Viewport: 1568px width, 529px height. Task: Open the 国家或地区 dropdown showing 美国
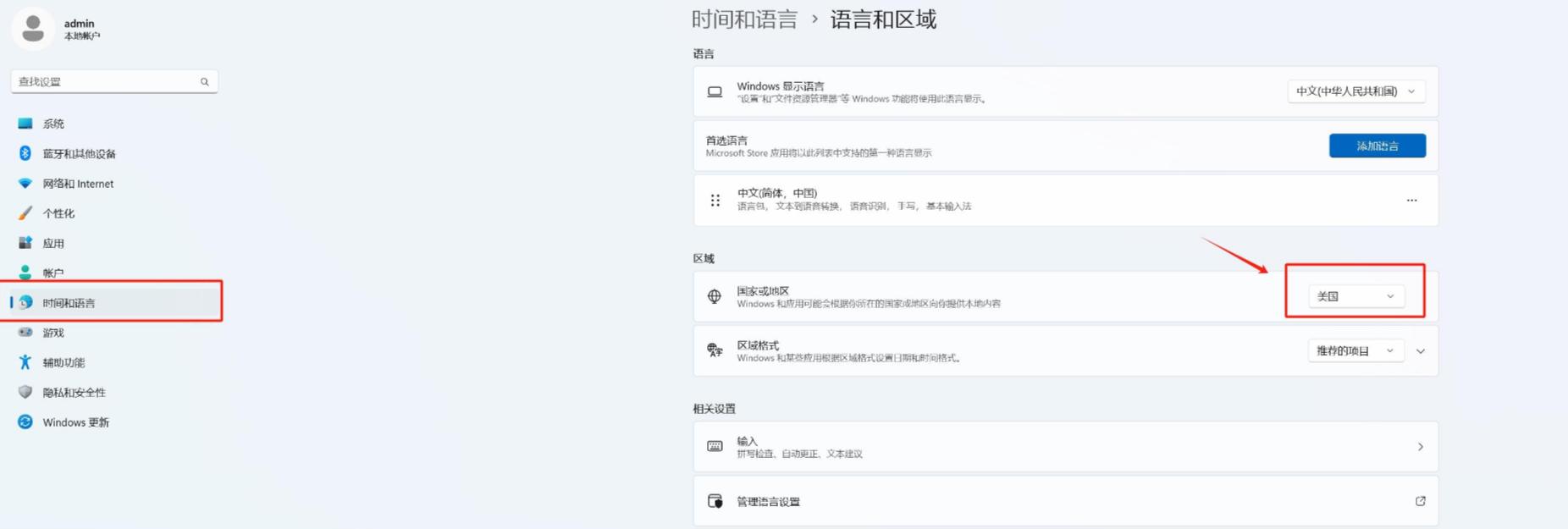coord(1355,296)
